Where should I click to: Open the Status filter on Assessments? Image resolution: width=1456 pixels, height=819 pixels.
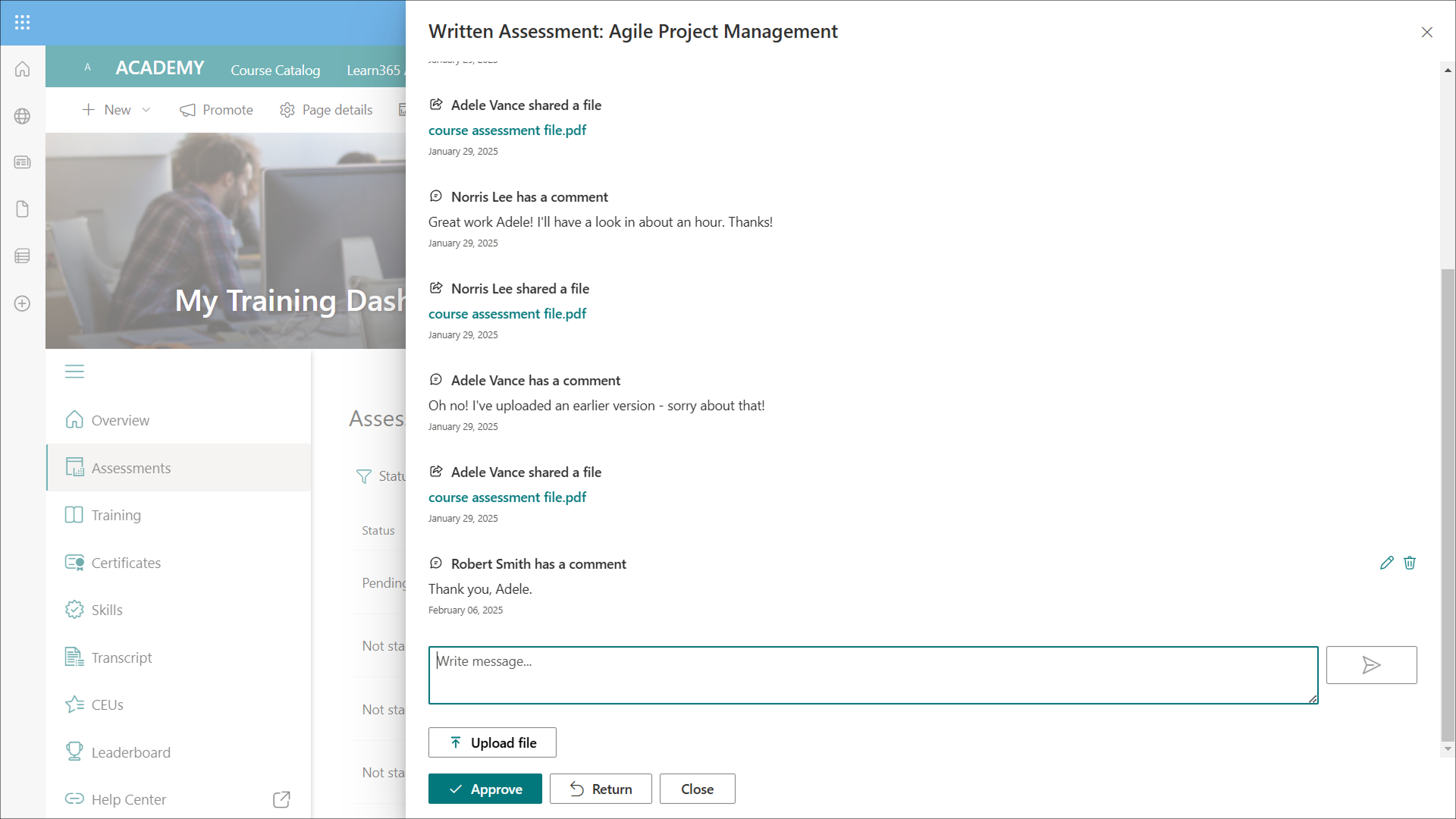tap(379, 476)
